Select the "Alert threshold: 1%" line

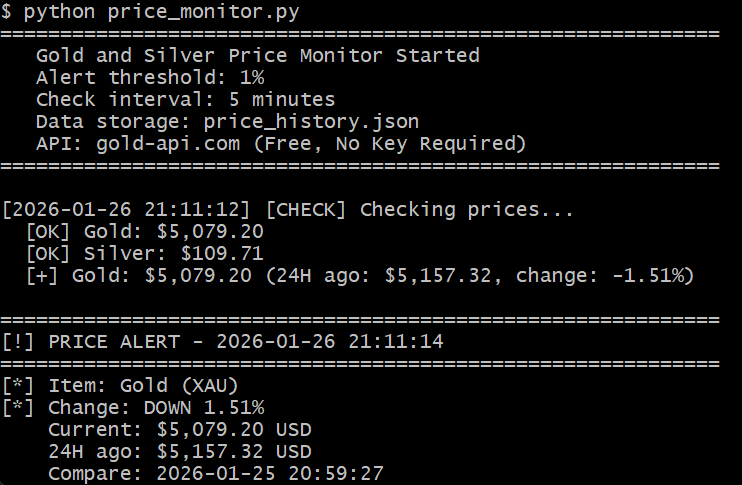[x=150, y=77]
